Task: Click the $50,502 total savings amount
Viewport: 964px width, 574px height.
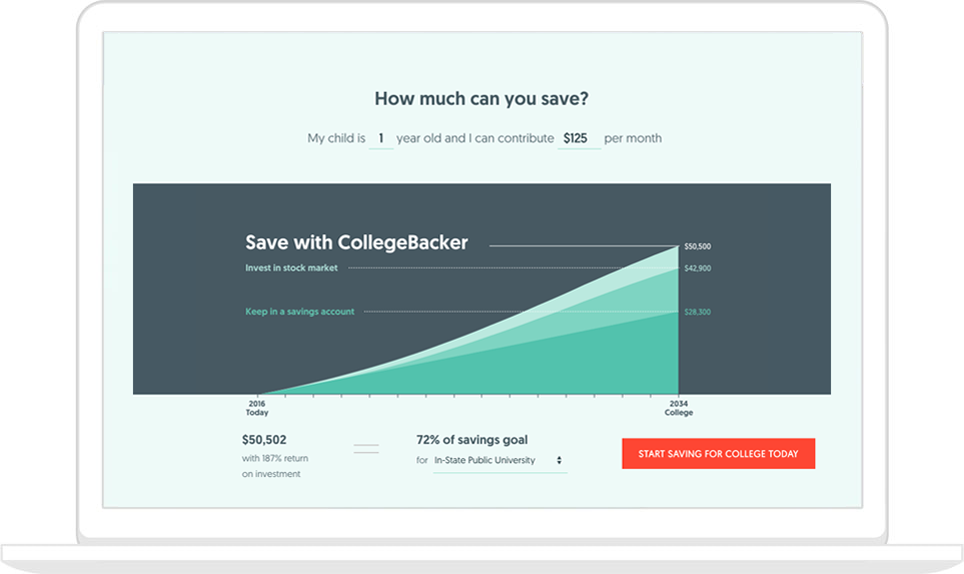Action: pyautogui.click(x=264, y=439)
